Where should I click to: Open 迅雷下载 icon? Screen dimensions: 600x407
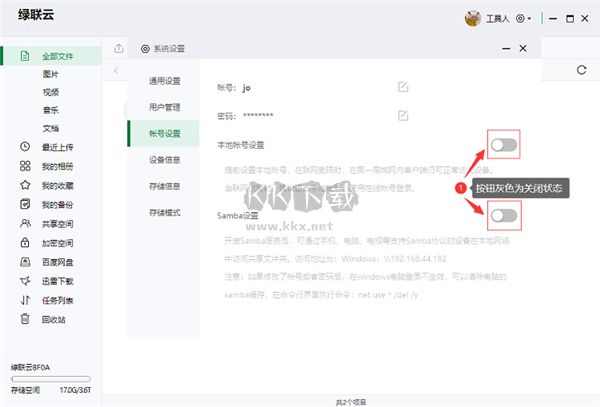pos(25,281)
